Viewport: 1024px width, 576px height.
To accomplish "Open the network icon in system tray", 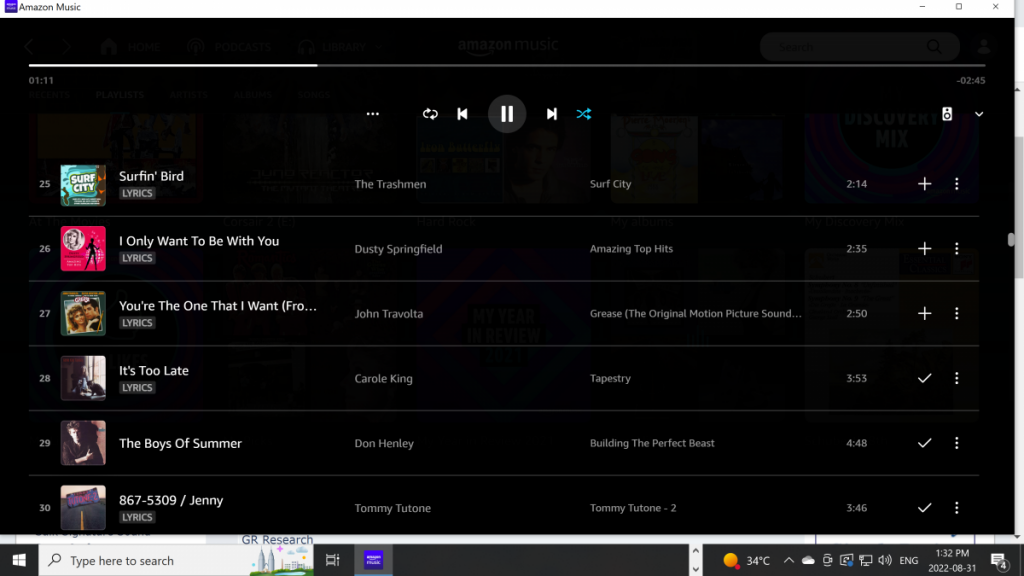I will 865,560.
